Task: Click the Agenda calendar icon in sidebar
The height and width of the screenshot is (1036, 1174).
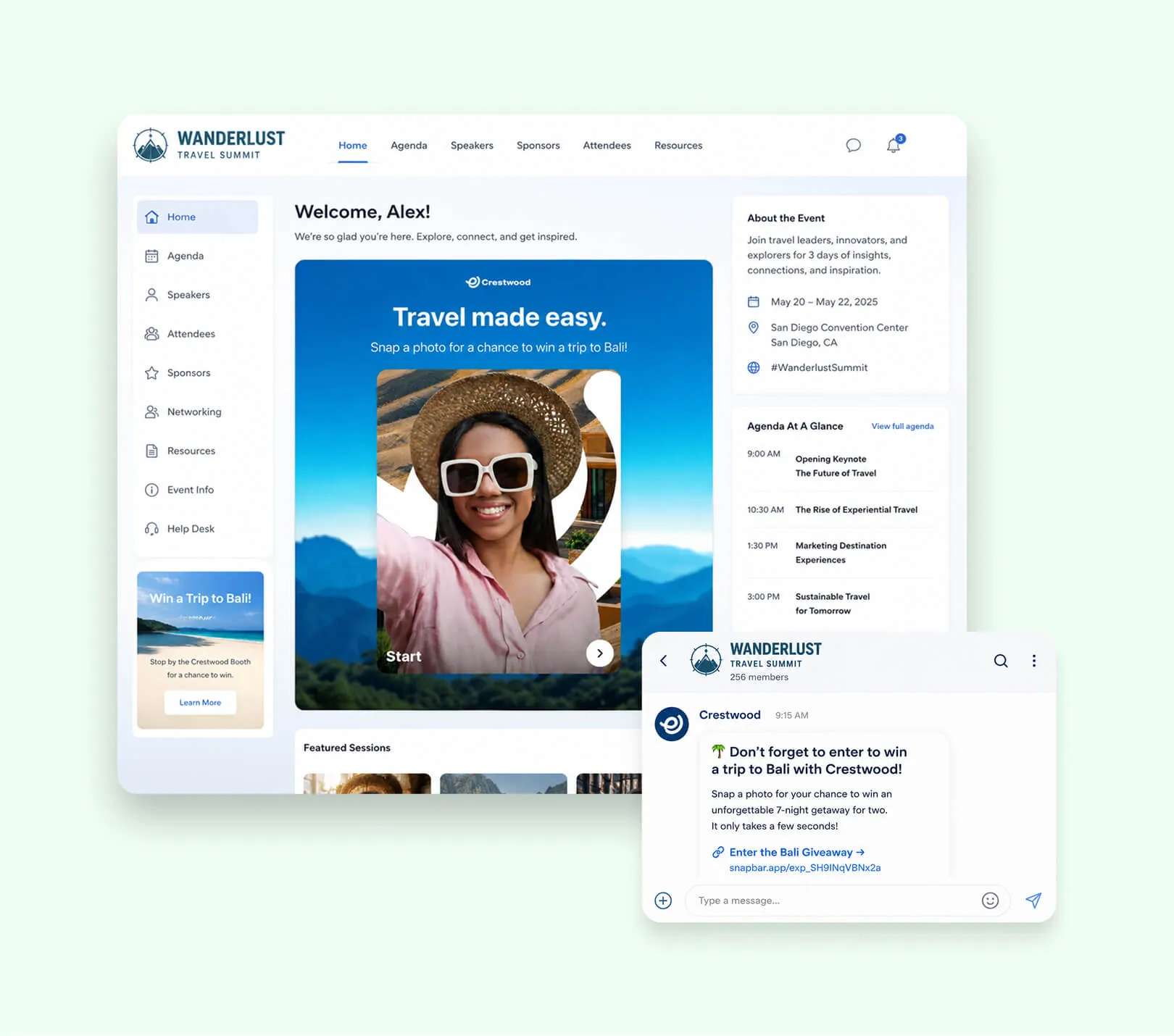Action: click(x=151, y=256)
